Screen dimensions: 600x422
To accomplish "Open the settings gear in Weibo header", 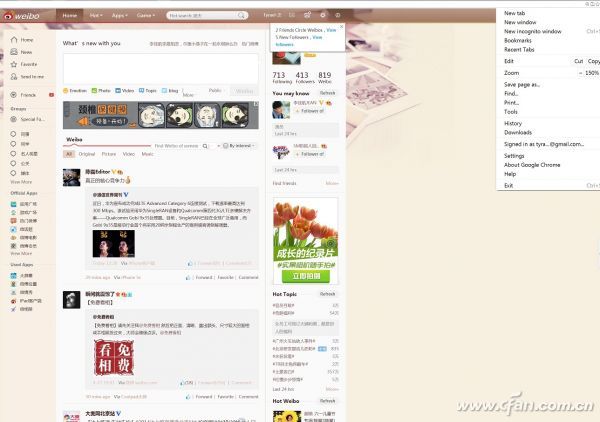I will (323, 15).
